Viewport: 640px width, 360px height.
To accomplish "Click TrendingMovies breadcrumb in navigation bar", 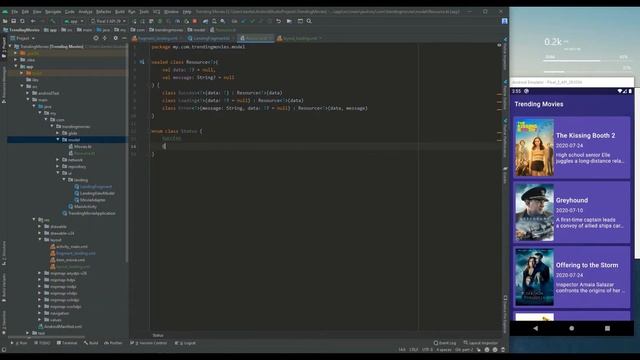I will coord(21,30).
